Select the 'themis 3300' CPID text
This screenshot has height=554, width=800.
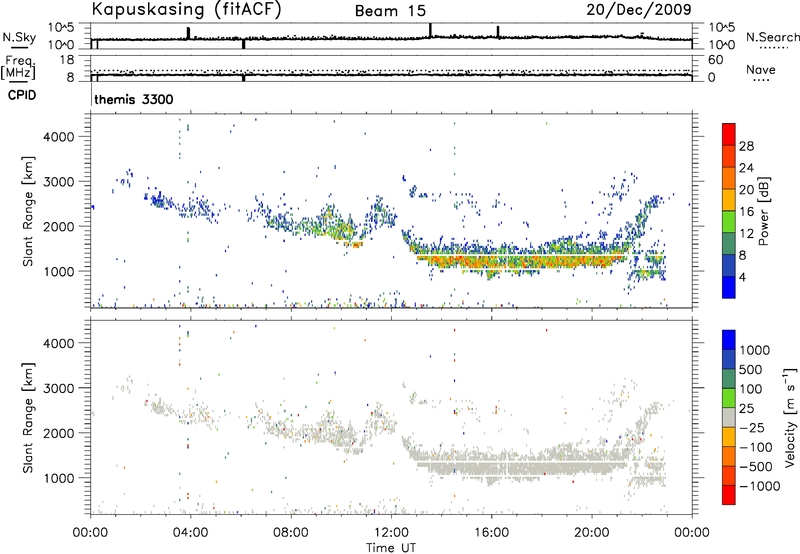(x=134, y=99)
